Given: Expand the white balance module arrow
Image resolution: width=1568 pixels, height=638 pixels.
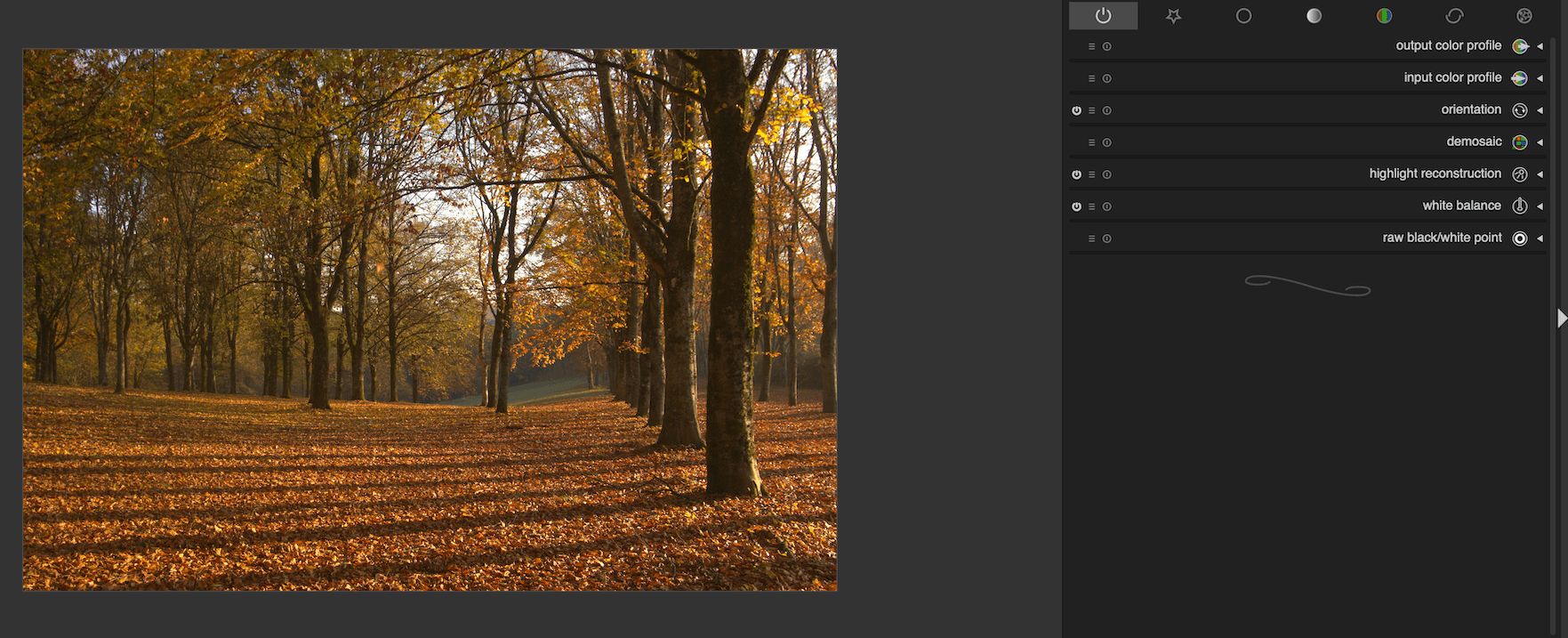Looking at the screenshot, I should [x=1540, y=206].
